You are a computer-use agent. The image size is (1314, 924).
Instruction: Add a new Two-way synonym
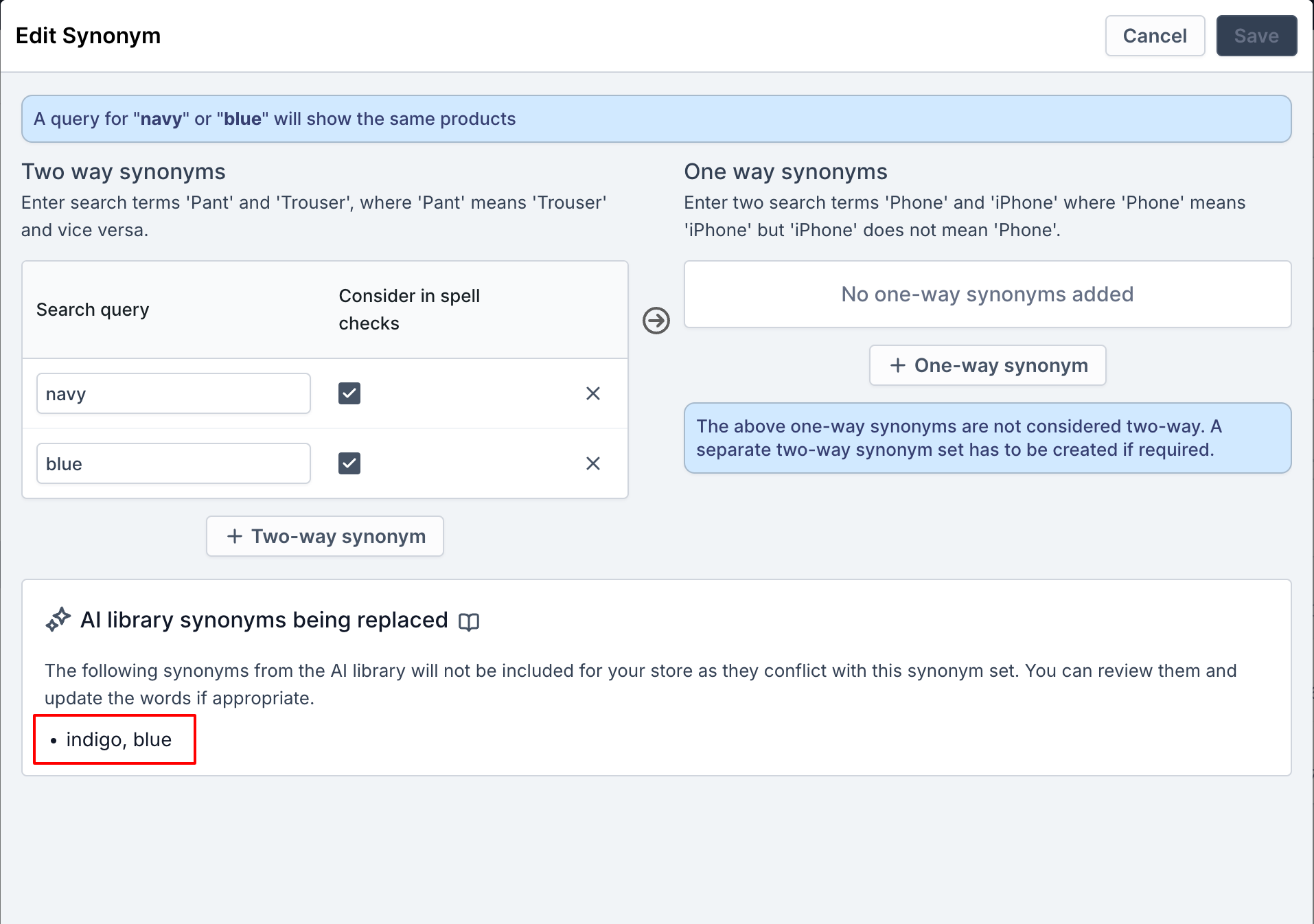click(325, 536)
